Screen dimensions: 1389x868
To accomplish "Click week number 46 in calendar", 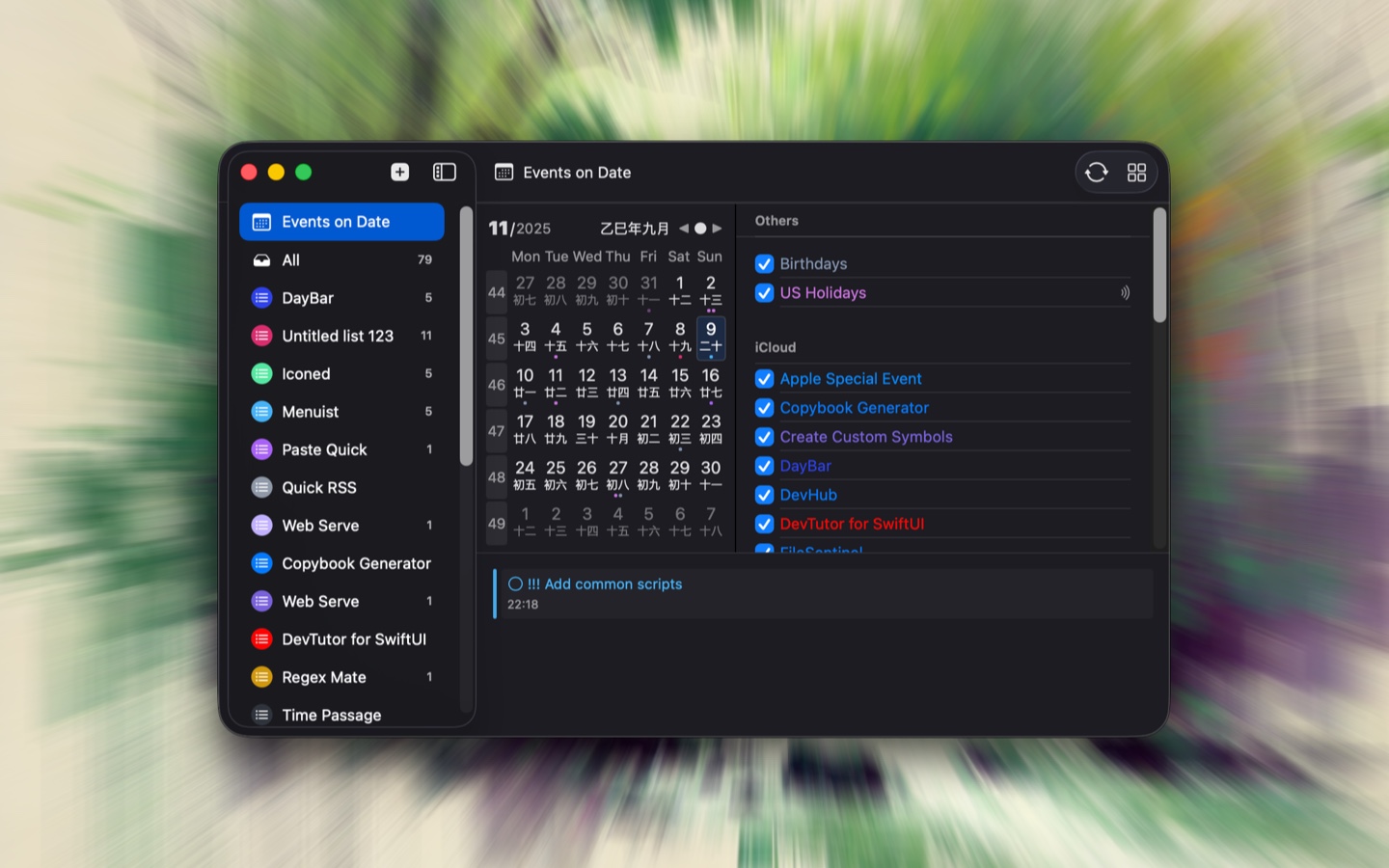I will point(497,385).
